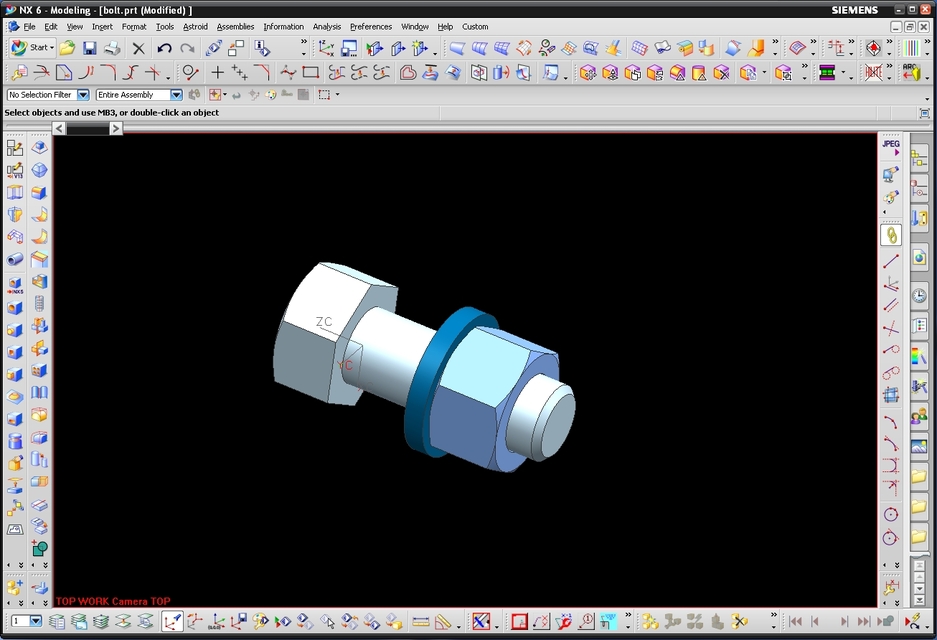Click the Measure Angle icon
The width and height of the screenshot is (937, 640).
click(443, 622)
